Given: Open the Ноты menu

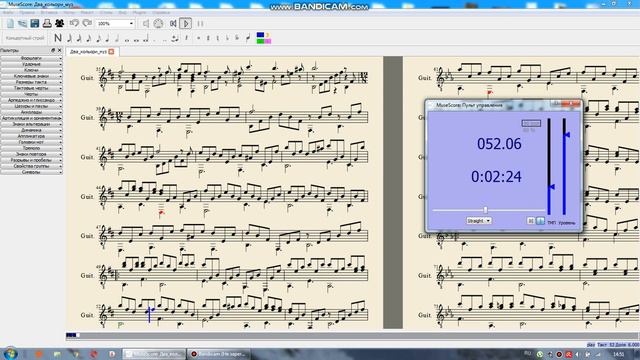Looking at the screenshot, I should (x=69, y=12).
